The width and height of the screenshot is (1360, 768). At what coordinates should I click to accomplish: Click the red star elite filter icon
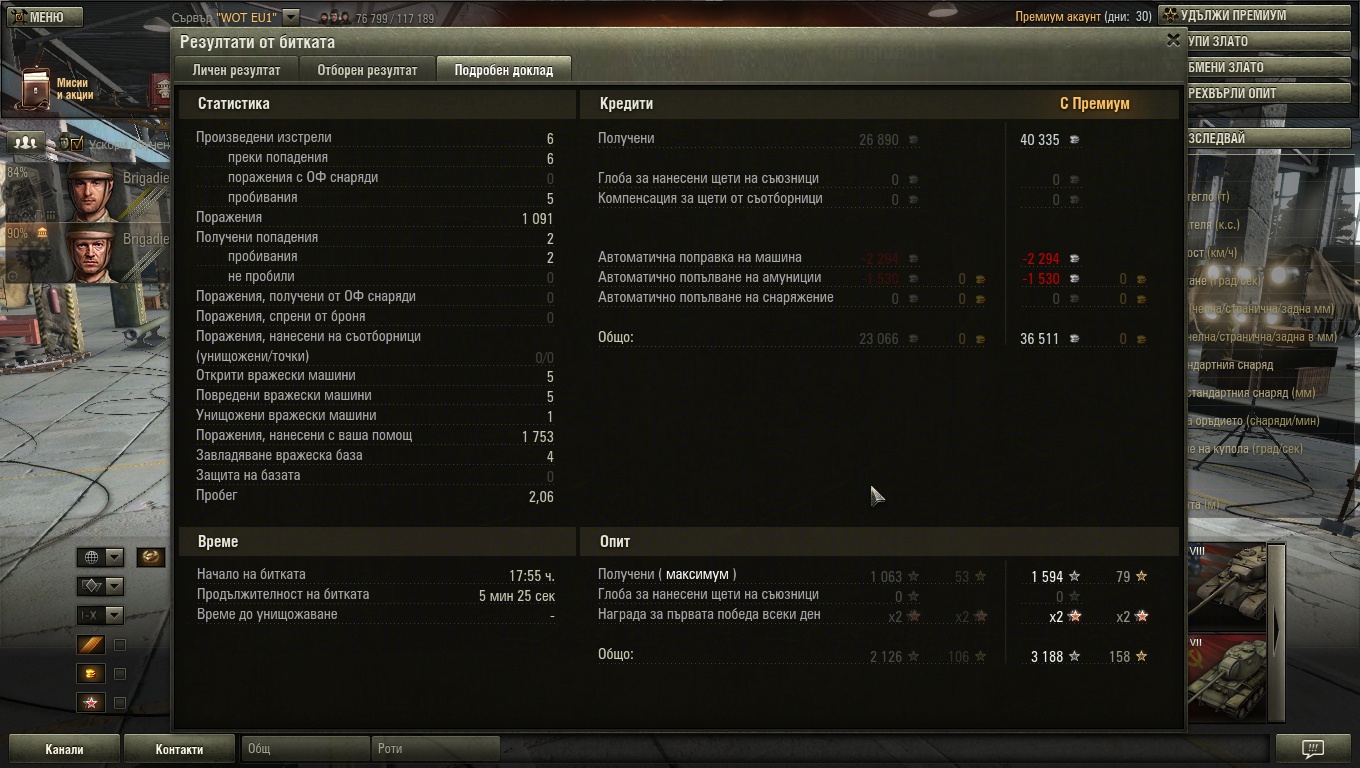click(x=91, y=703)
